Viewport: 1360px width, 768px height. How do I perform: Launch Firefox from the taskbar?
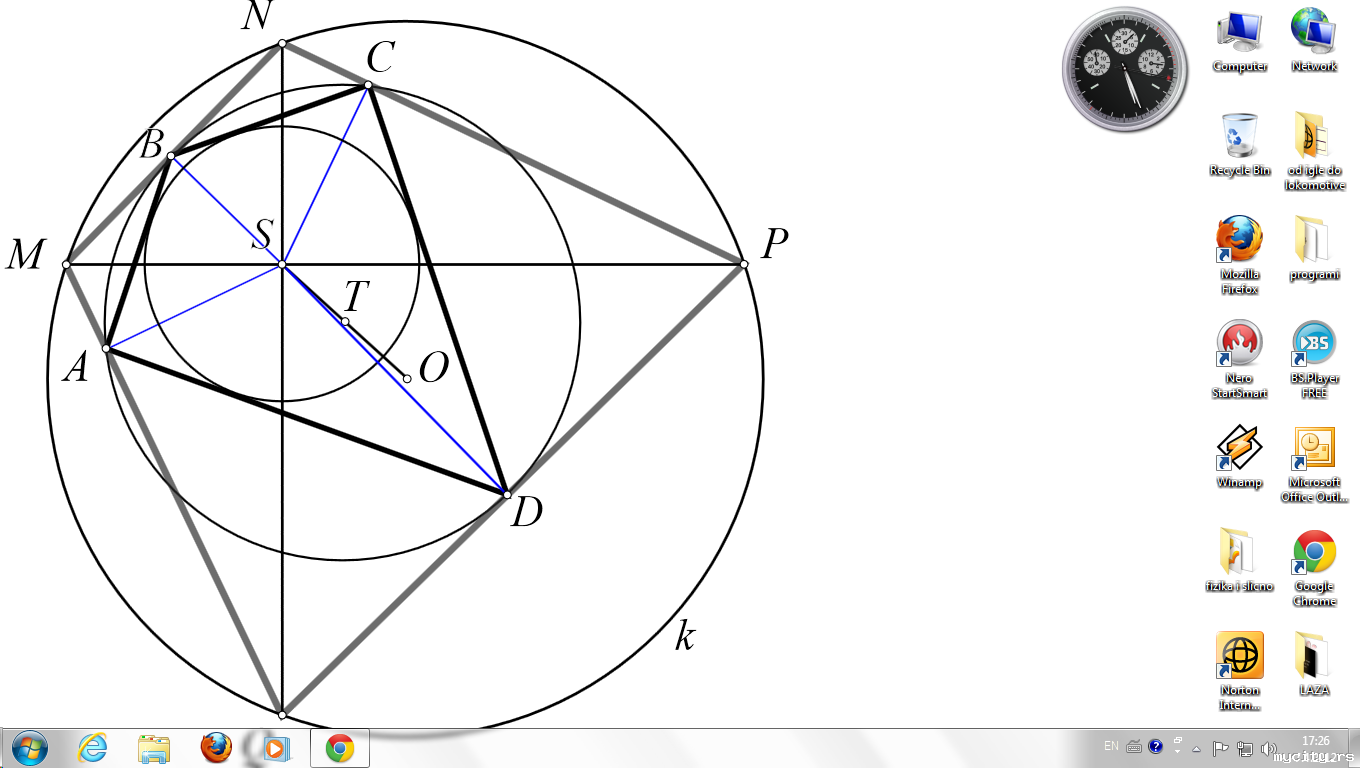(x=215, y=748)
